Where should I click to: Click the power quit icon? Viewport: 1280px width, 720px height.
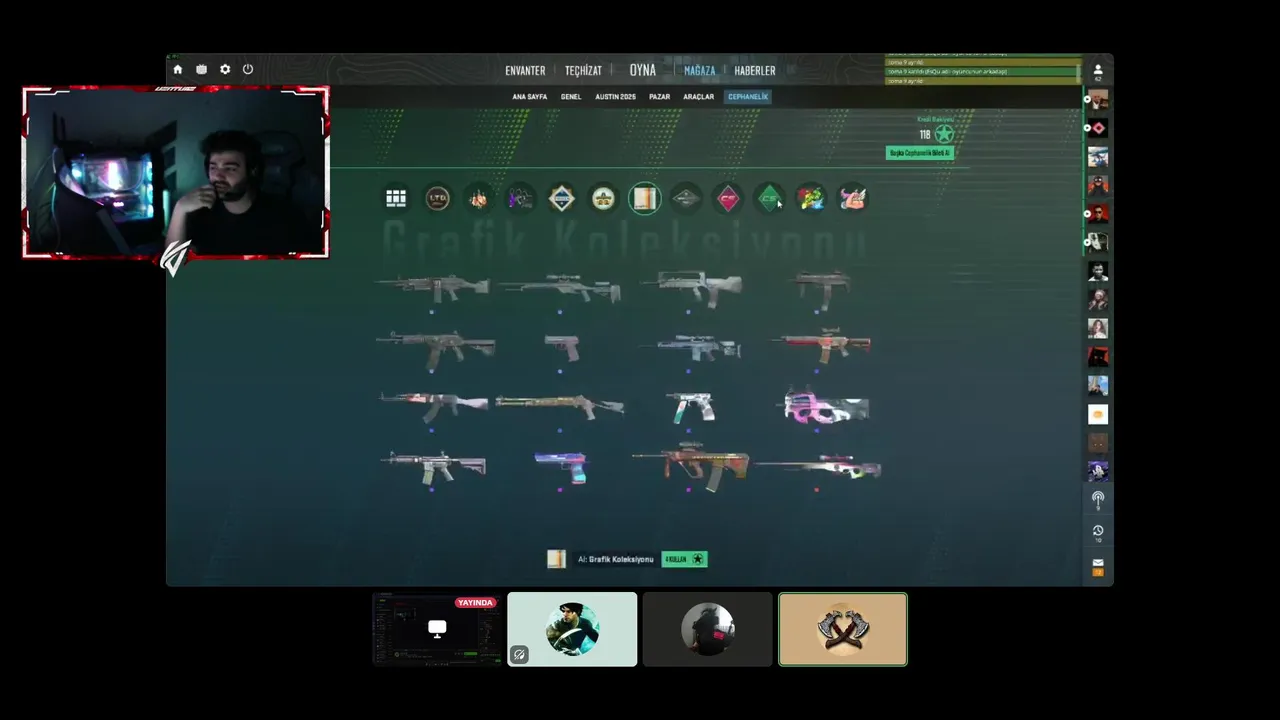[x=248, y=70]
